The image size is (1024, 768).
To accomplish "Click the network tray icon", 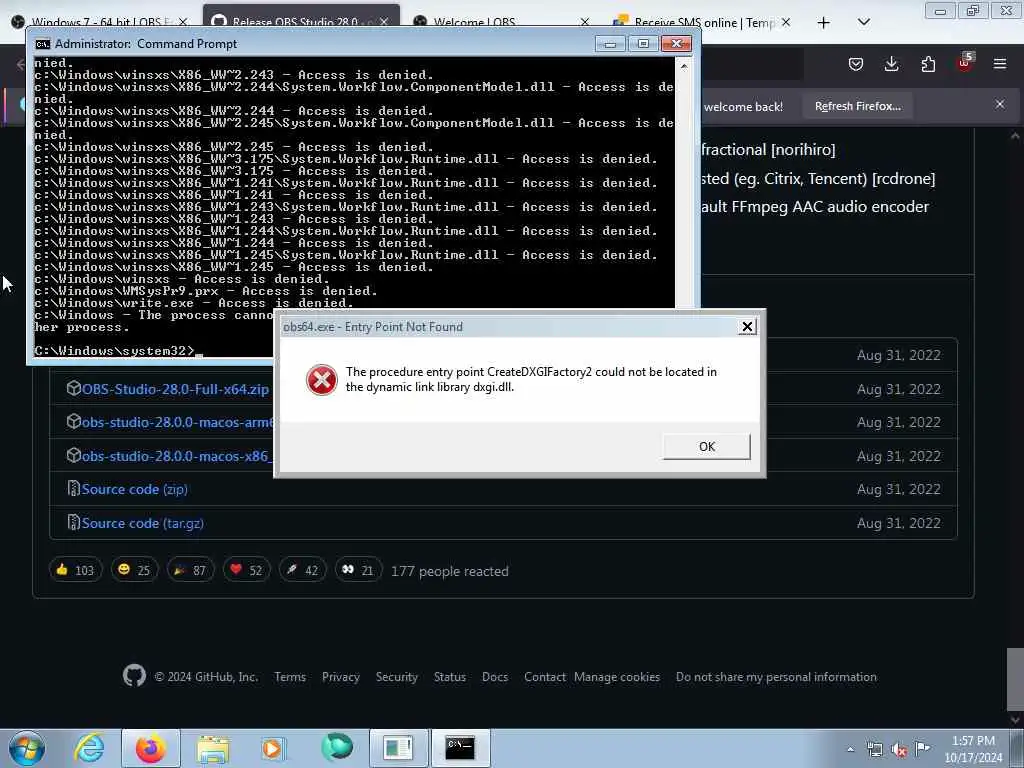I will point(874,750).
